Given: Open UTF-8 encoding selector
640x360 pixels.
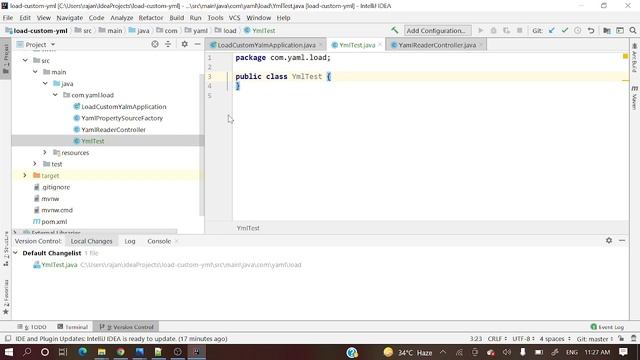Looking at the screenshot, I should [x=523, y=338].
